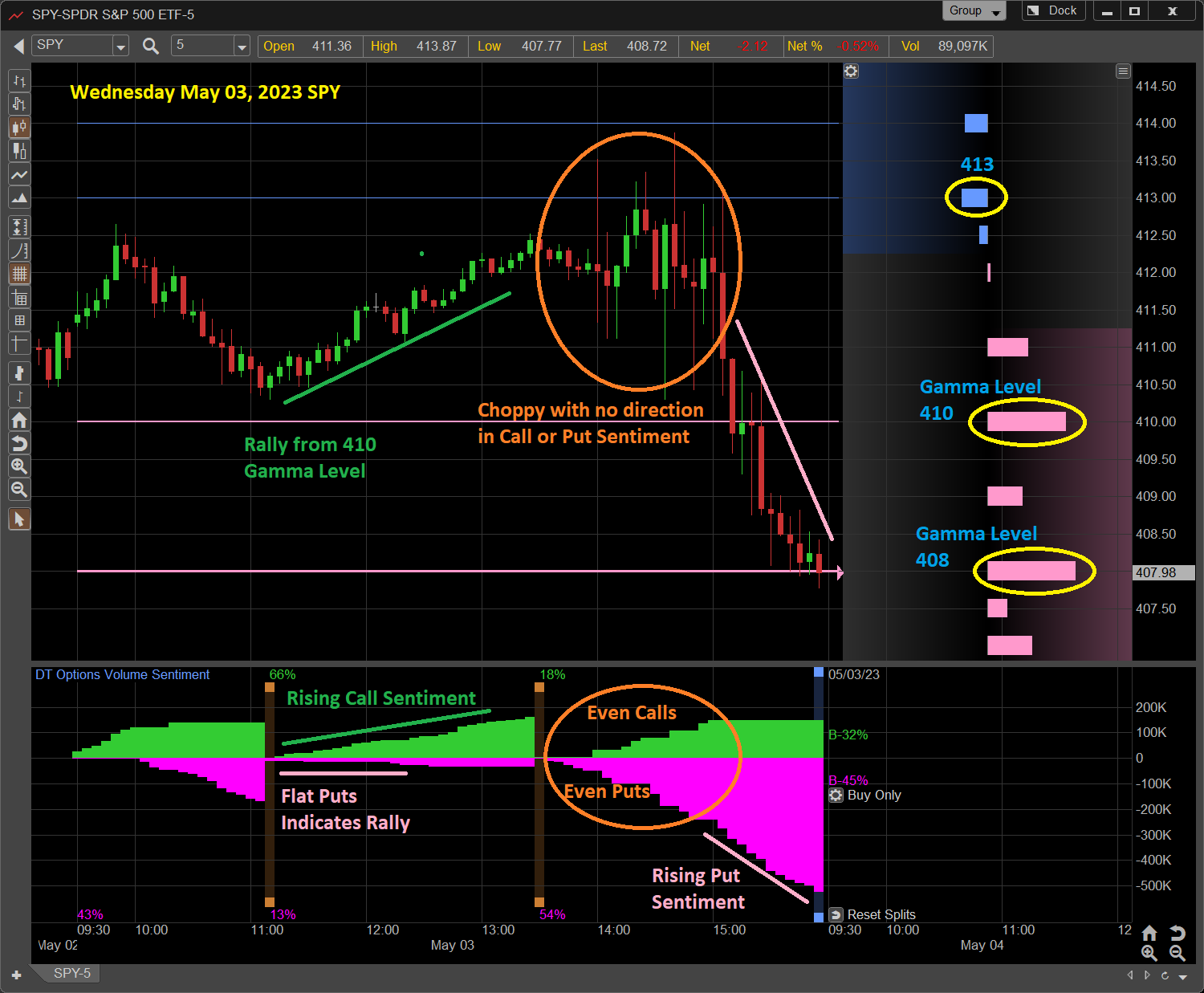The image size is (1204, 993).
Task: Click the Open value 411.36
Action: coord(332,47)
